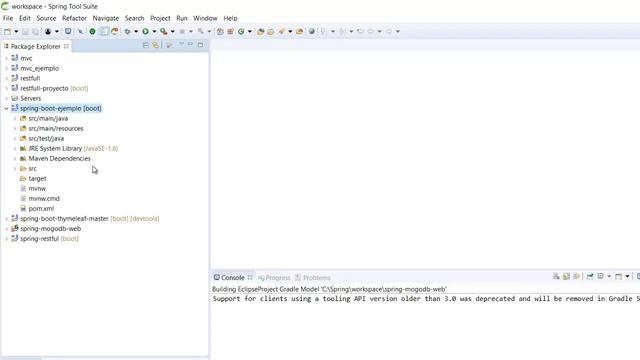Click the New wizard toolbar icon

[x=8, y=31]
